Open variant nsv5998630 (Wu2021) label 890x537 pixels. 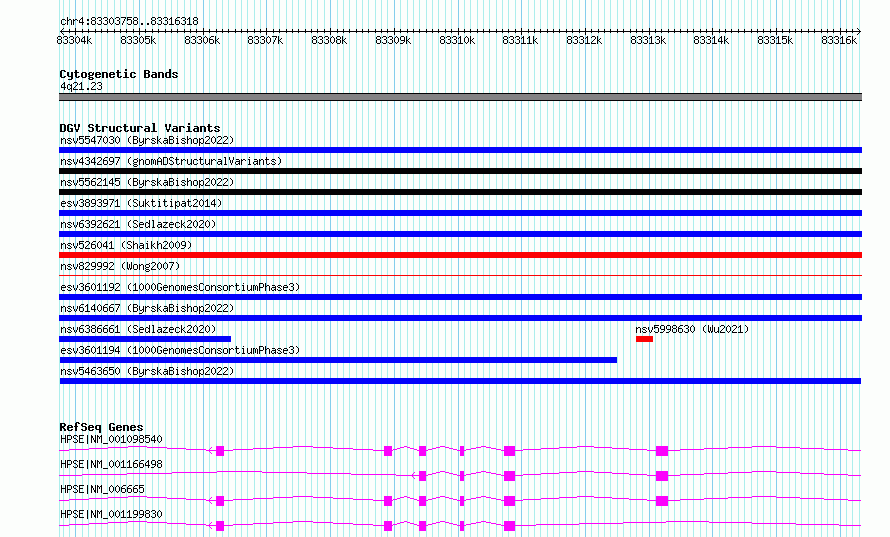(692, 329)
